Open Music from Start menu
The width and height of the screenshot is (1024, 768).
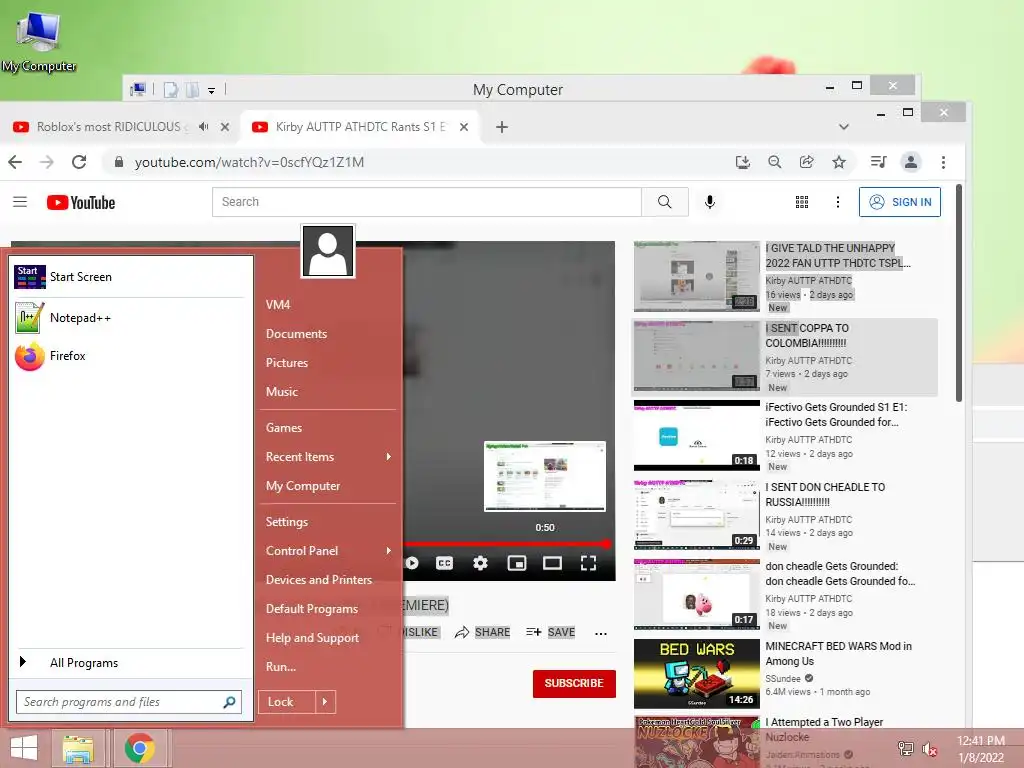point(281,392)
